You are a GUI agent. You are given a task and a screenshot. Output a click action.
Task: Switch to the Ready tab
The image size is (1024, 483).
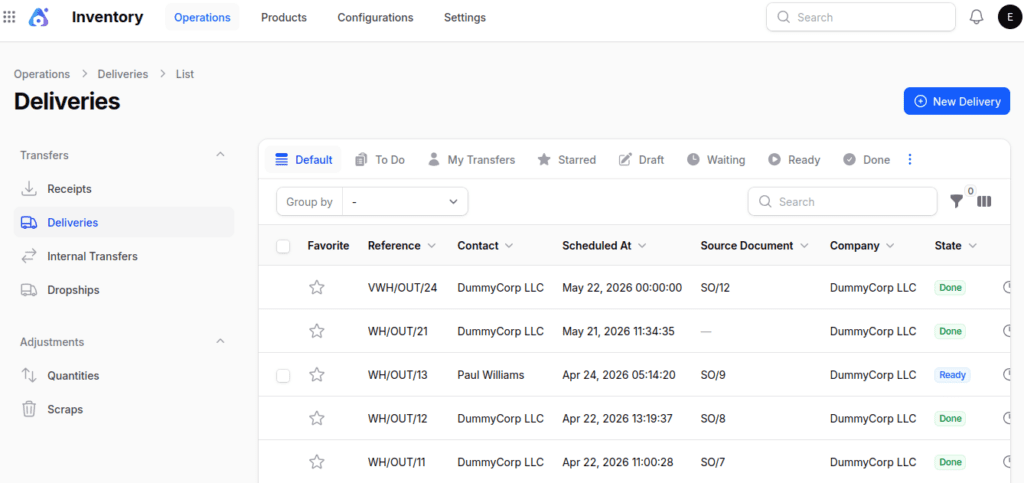coord(794,159)
